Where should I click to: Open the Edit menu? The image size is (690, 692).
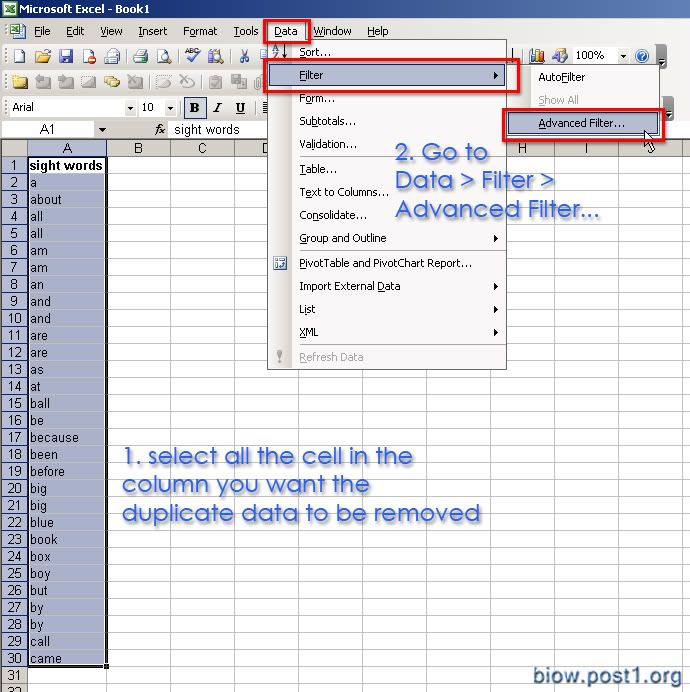(x=75, y=31)
